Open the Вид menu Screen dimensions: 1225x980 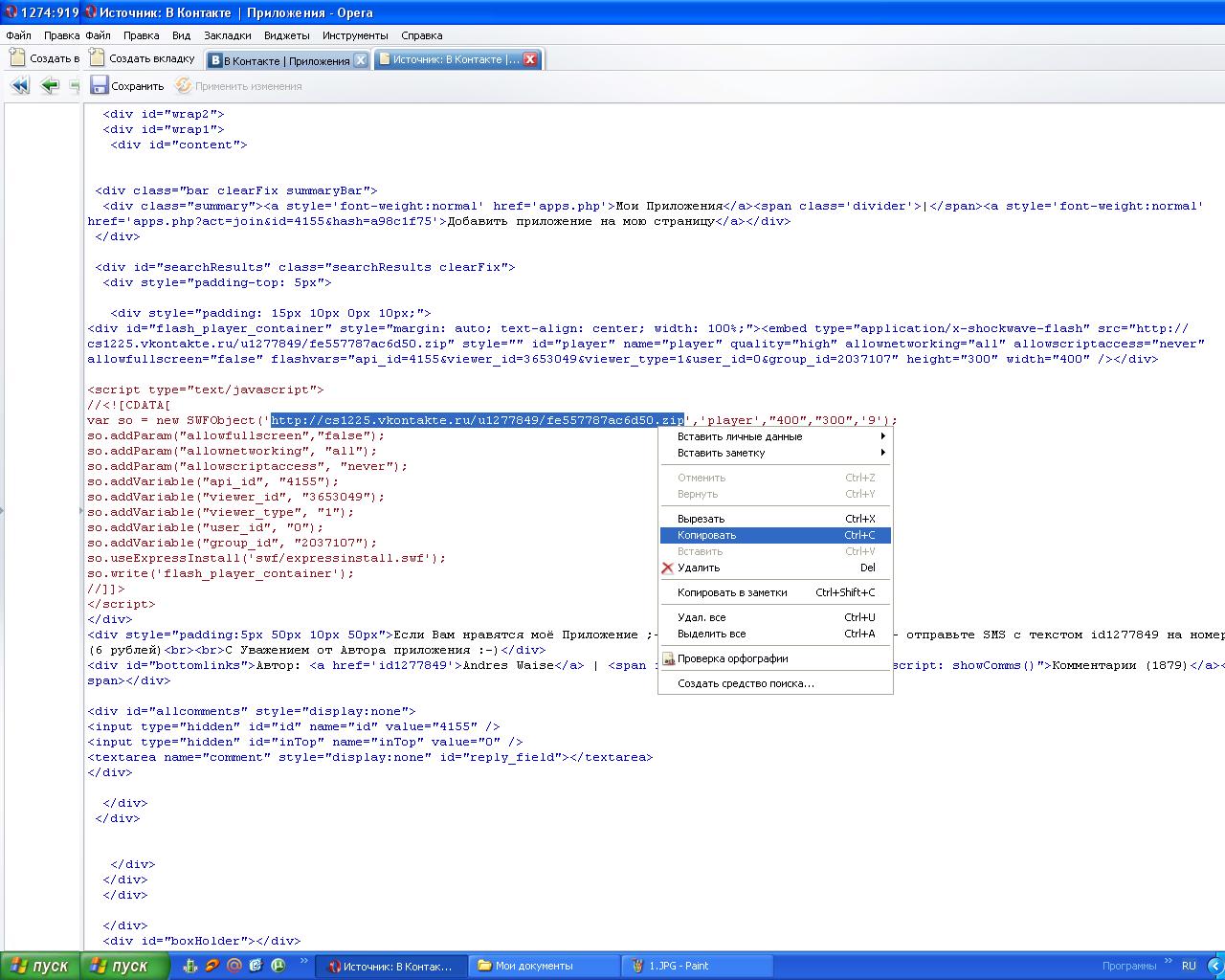182,35
